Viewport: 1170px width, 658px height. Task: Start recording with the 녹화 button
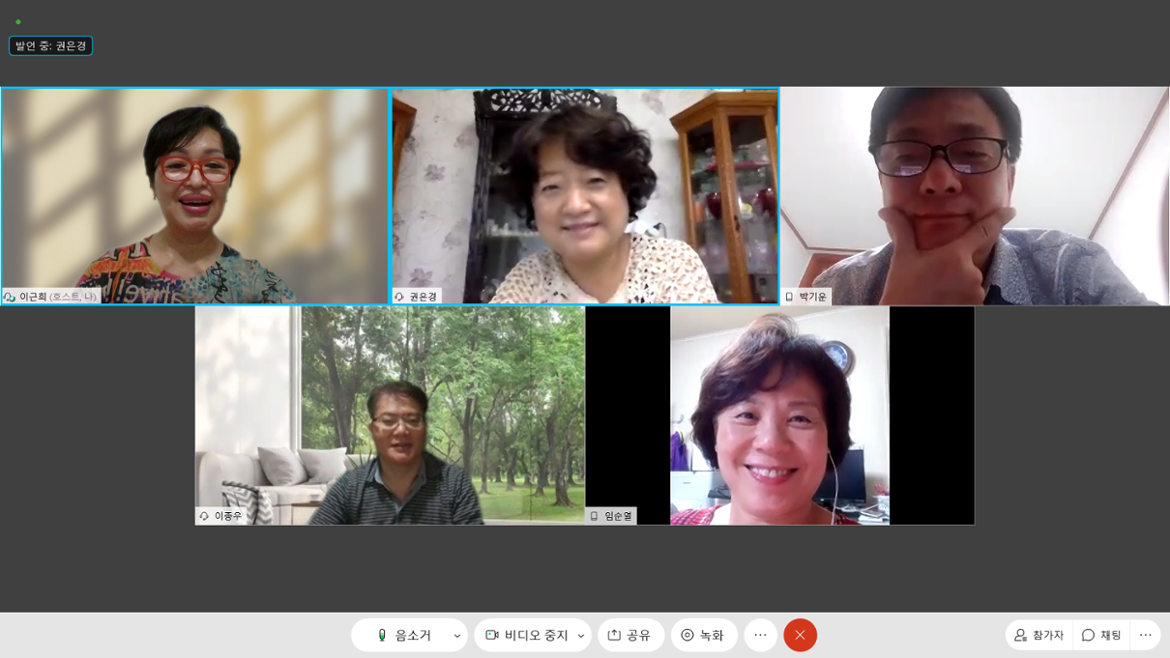coord(703,635)
